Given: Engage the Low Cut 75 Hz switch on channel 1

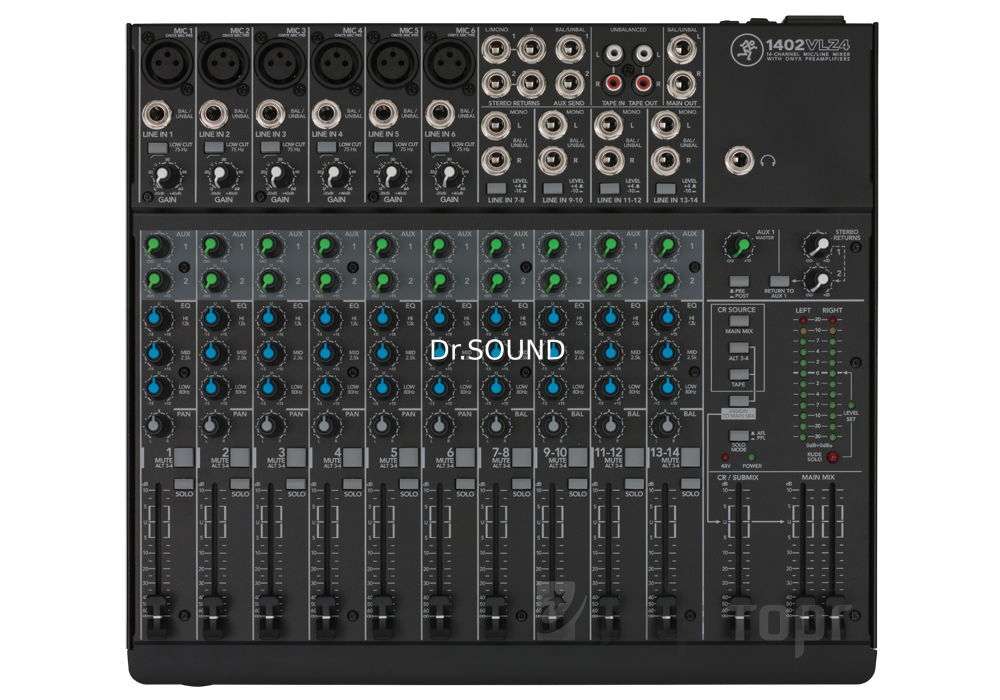Looking at the screenshot, I should (x=157, y=147).
